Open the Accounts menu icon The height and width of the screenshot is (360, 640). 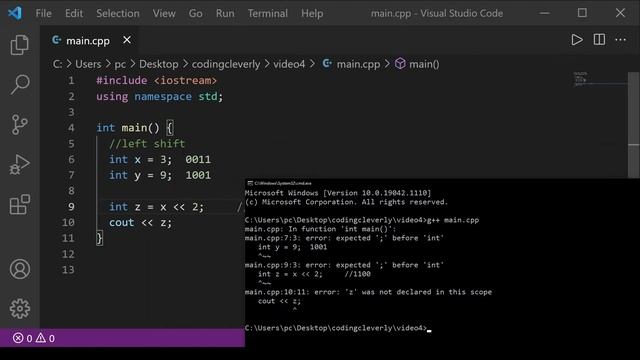(20, 269)
